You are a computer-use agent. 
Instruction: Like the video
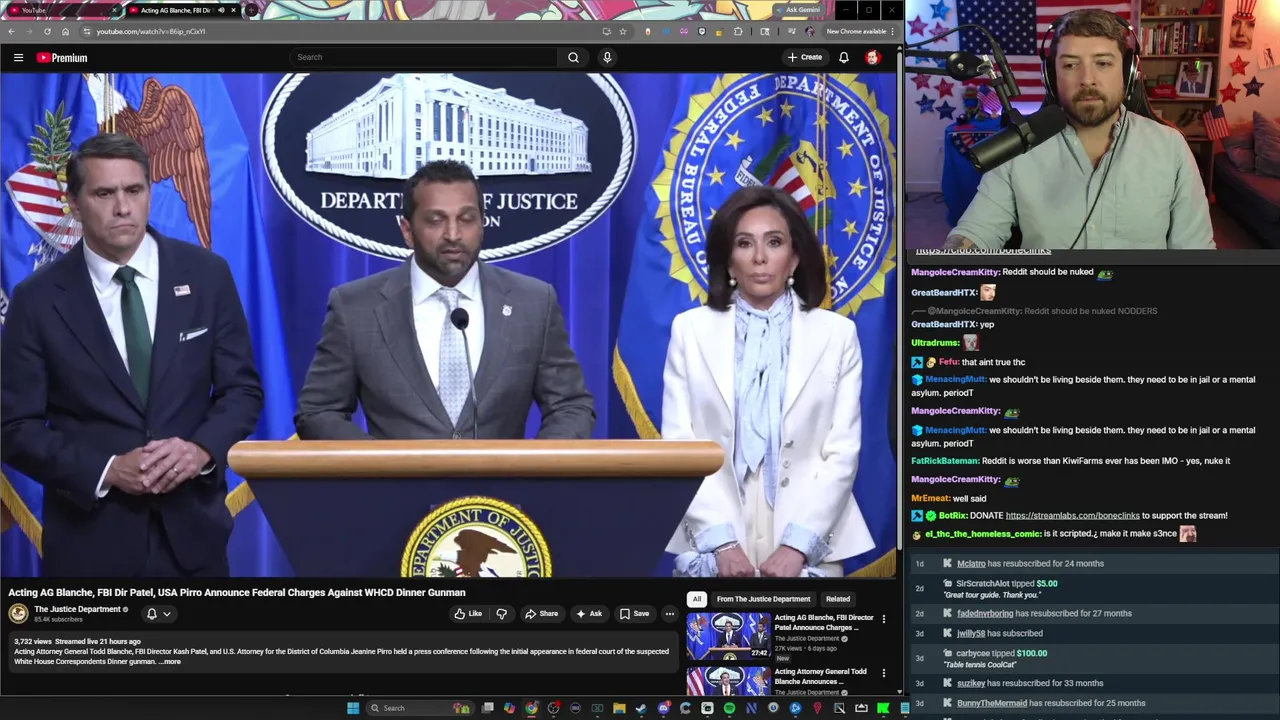coord(467,614)
